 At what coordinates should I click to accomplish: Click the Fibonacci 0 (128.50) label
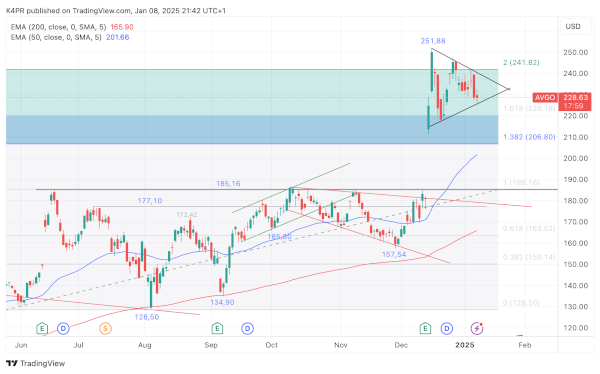pyautogui.click(x=521, y=303)
